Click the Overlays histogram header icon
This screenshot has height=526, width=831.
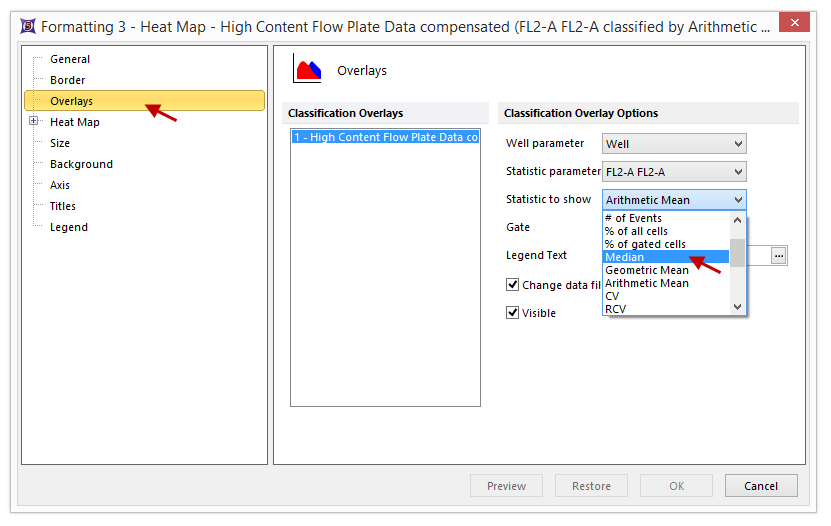(x=306, y=70)
